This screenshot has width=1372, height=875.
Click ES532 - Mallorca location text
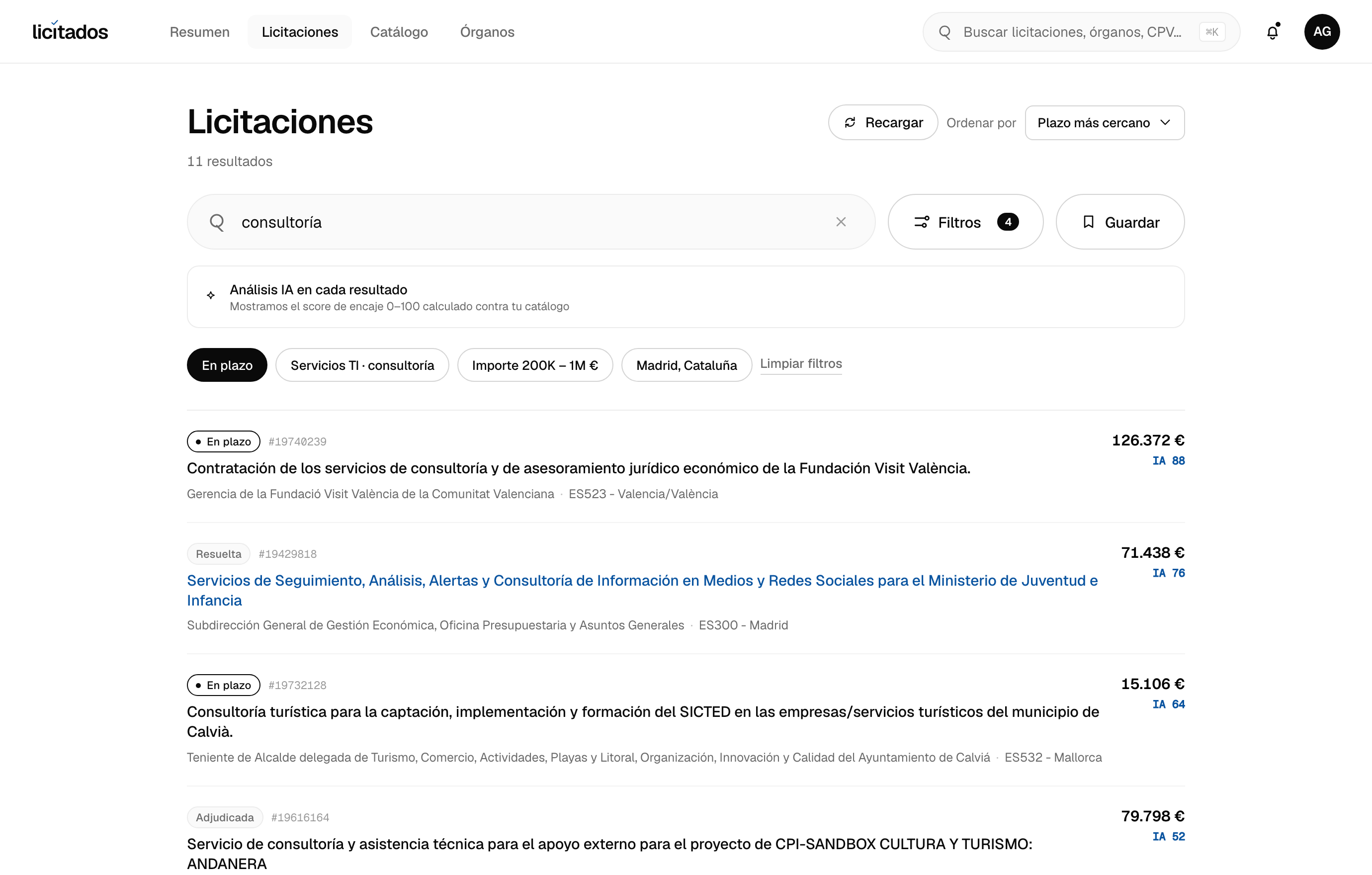coord(1053,757)
